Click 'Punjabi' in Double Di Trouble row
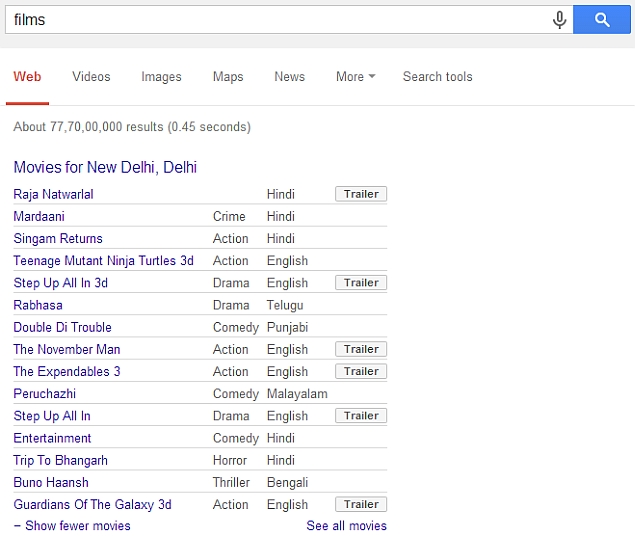635x536 pixels. coord(288,327)
